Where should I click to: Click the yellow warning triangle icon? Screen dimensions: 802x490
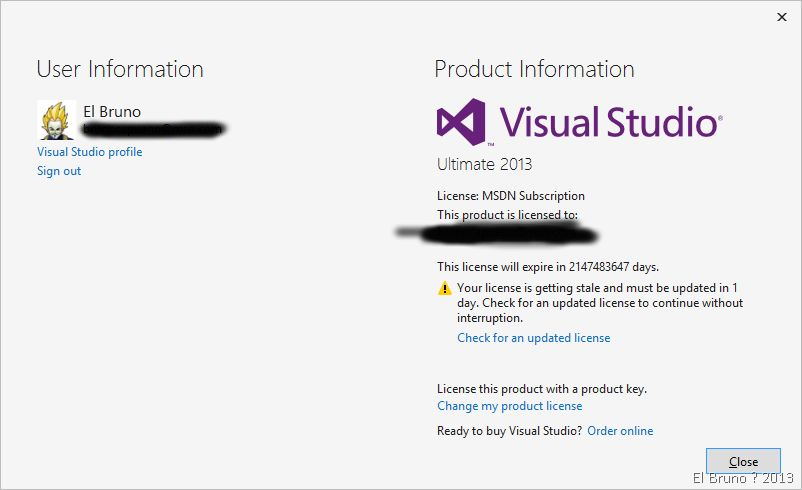tap(445, 288)
